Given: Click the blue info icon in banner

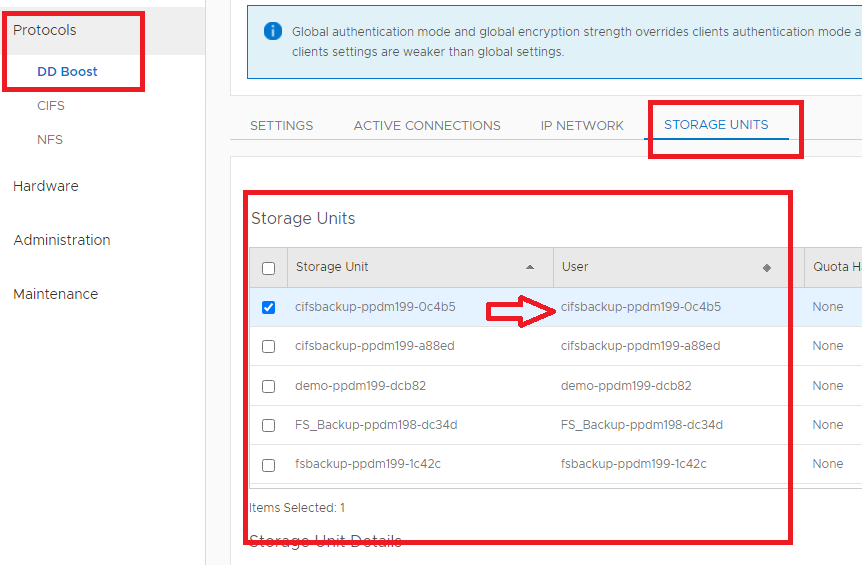Looking at the screenshot, I should click(x=273, y=31).
